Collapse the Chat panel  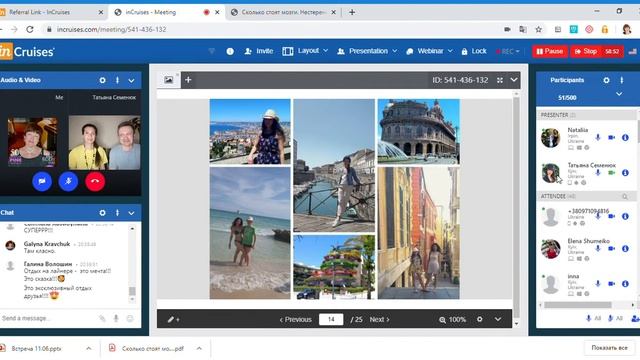pos(131,213)
